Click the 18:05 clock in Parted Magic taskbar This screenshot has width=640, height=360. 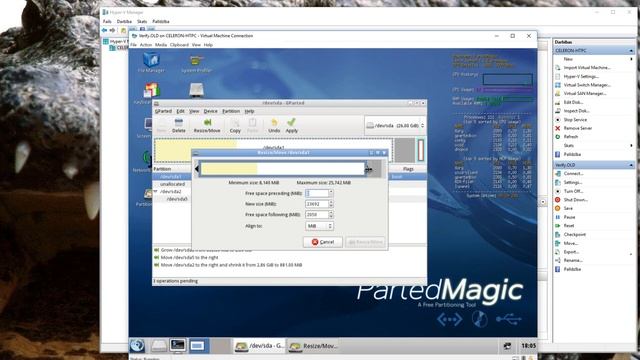point(528,346)
